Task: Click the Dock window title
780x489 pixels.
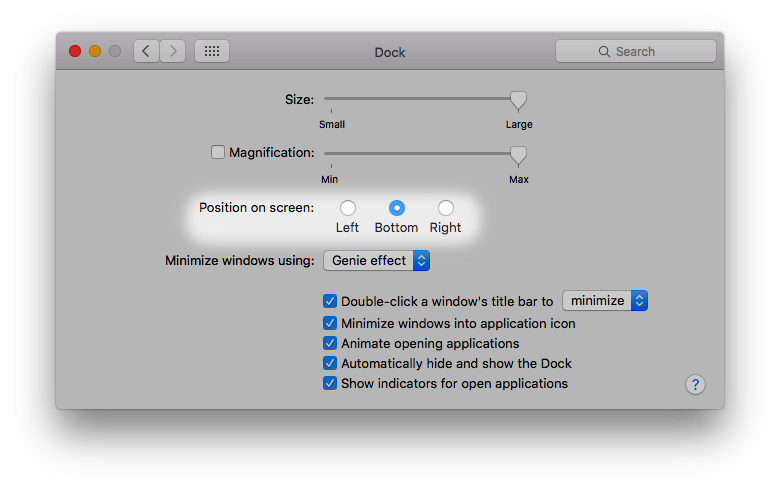Action: point(390,52)
